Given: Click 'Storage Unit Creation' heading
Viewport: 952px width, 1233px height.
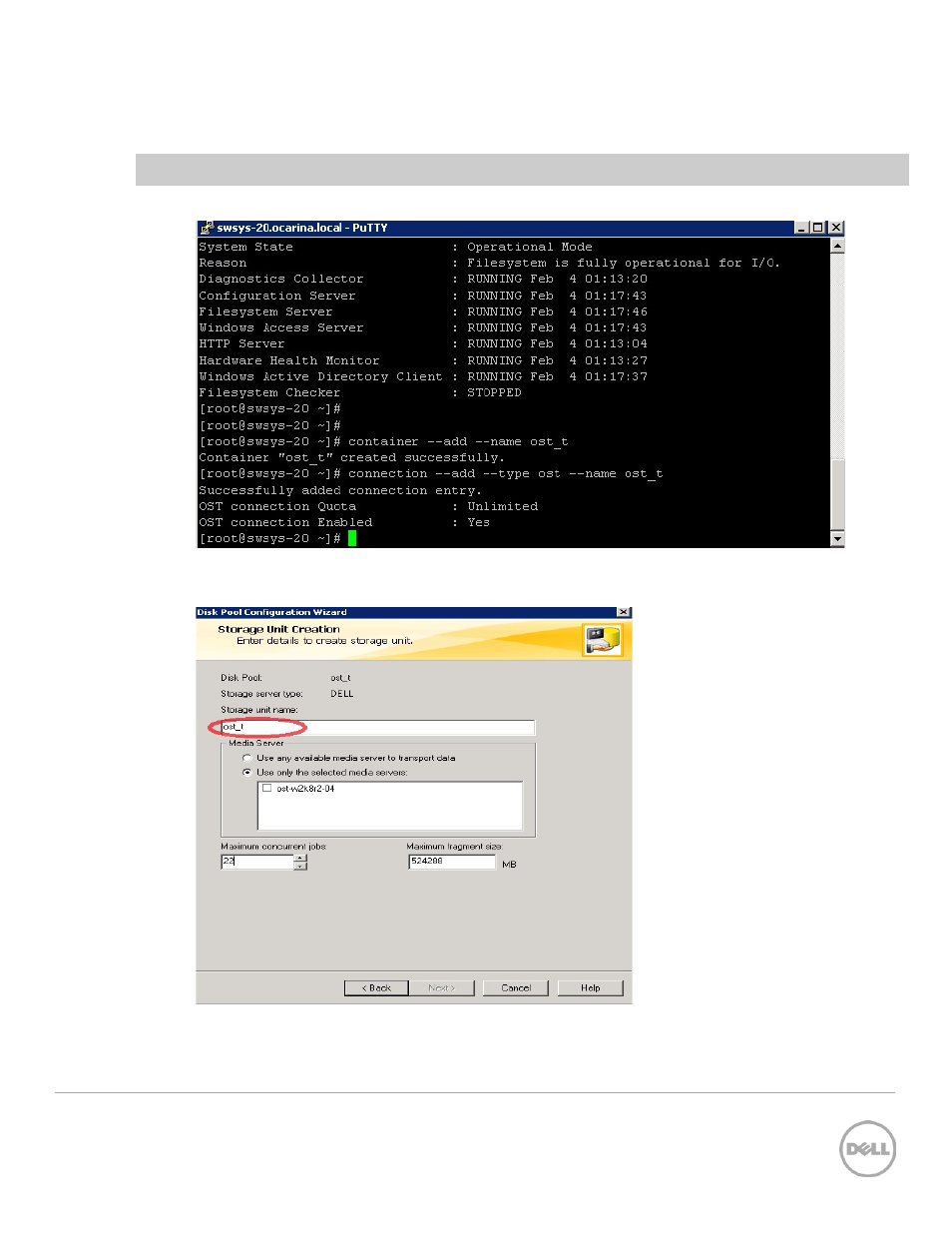Looking at the screenshot, I should 278,629.
